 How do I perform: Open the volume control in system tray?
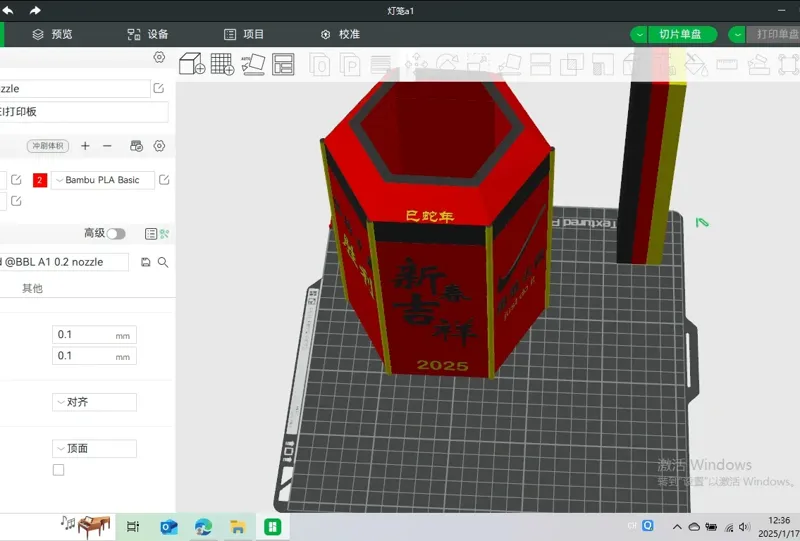click(744, 527)
